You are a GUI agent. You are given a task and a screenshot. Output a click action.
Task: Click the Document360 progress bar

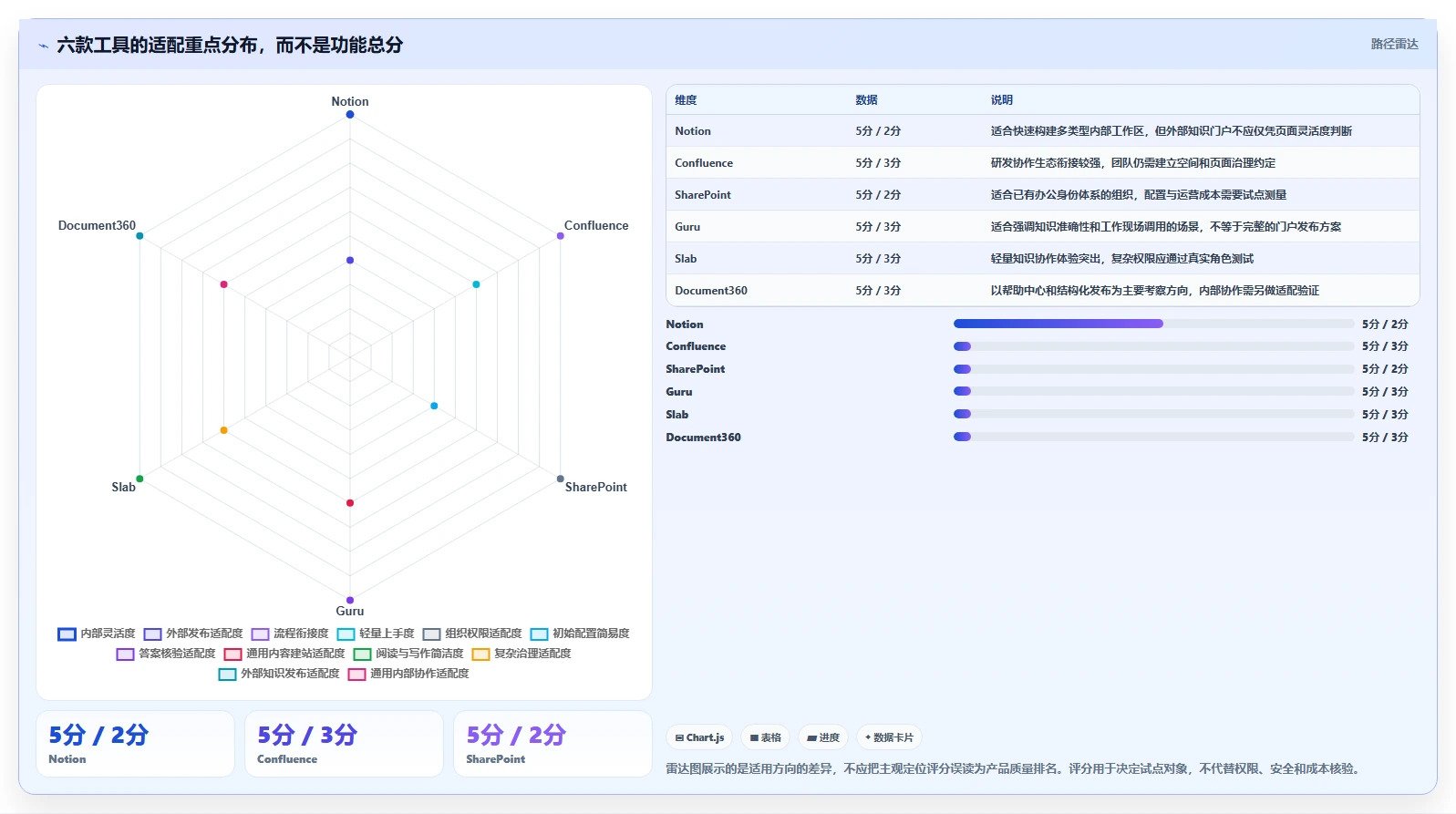tap(1153, 437)
